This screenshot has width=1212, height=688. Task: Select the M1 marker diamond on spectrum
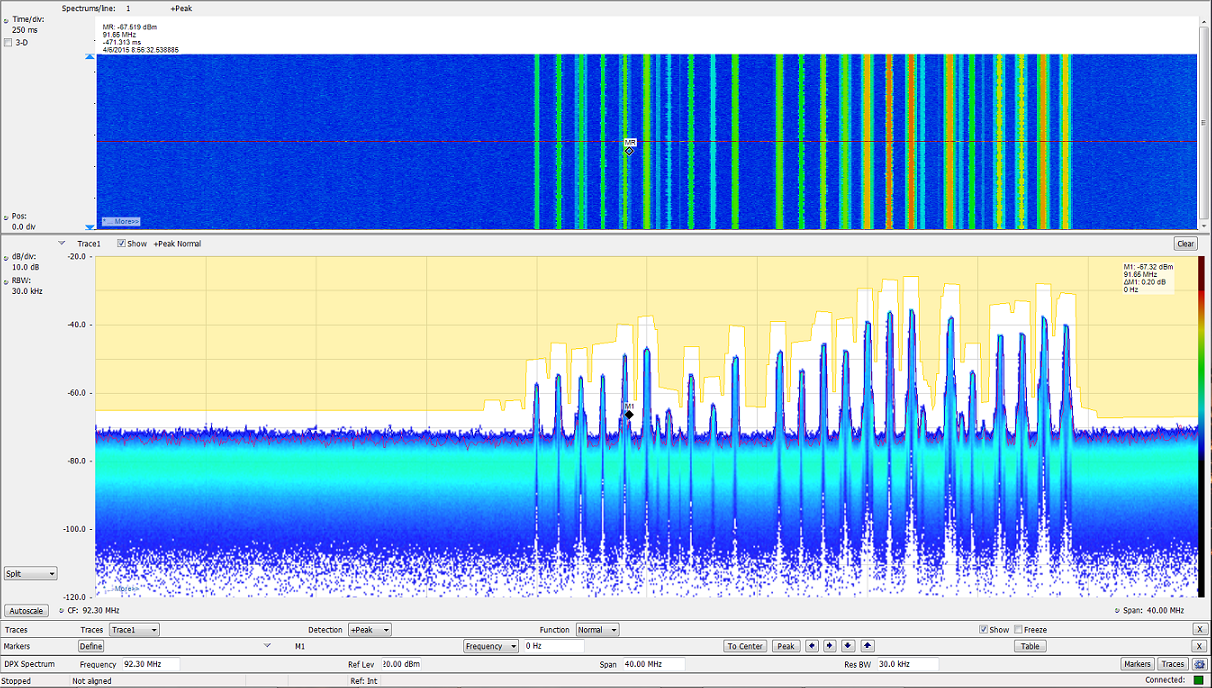[629, 414]
